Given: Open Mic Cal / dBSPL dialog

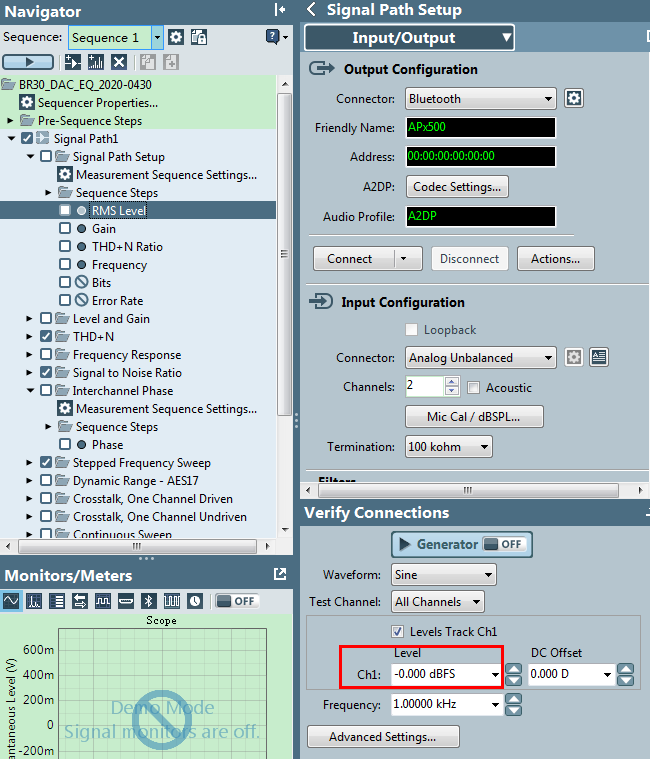Looking at the screenshot, I should point(474,417).
